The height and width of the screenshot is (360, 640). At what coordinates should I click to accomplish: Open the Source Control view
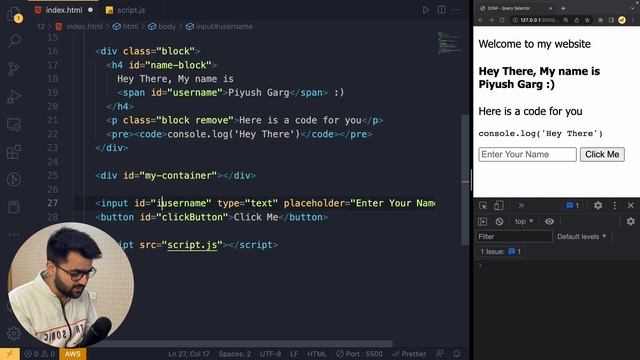pyautogui.click(x=14, y=69)
